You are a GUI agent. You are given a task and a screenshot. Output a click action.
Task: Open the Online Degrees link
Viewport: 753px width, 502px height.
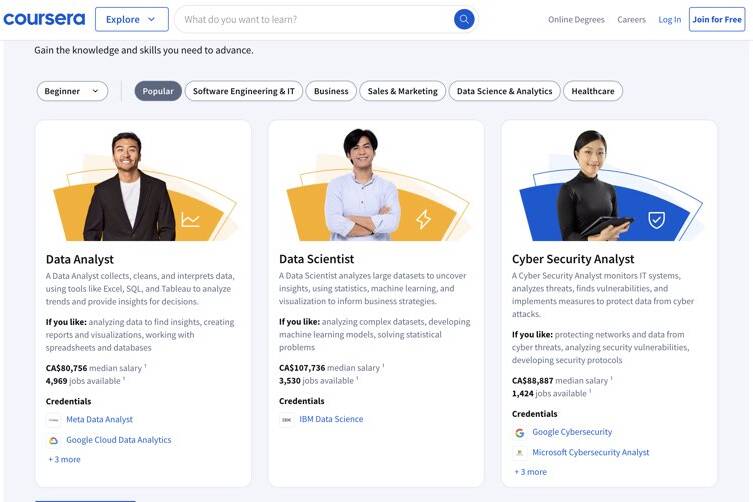(576, 20)
